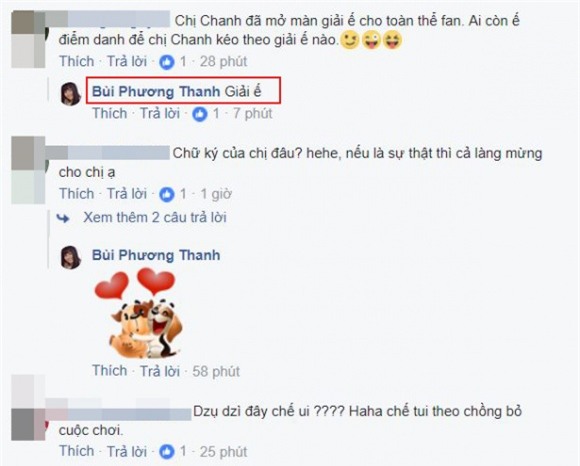
Task: Click the like count thumb icon on Chị Chanh comment
Action: [167, 62]
